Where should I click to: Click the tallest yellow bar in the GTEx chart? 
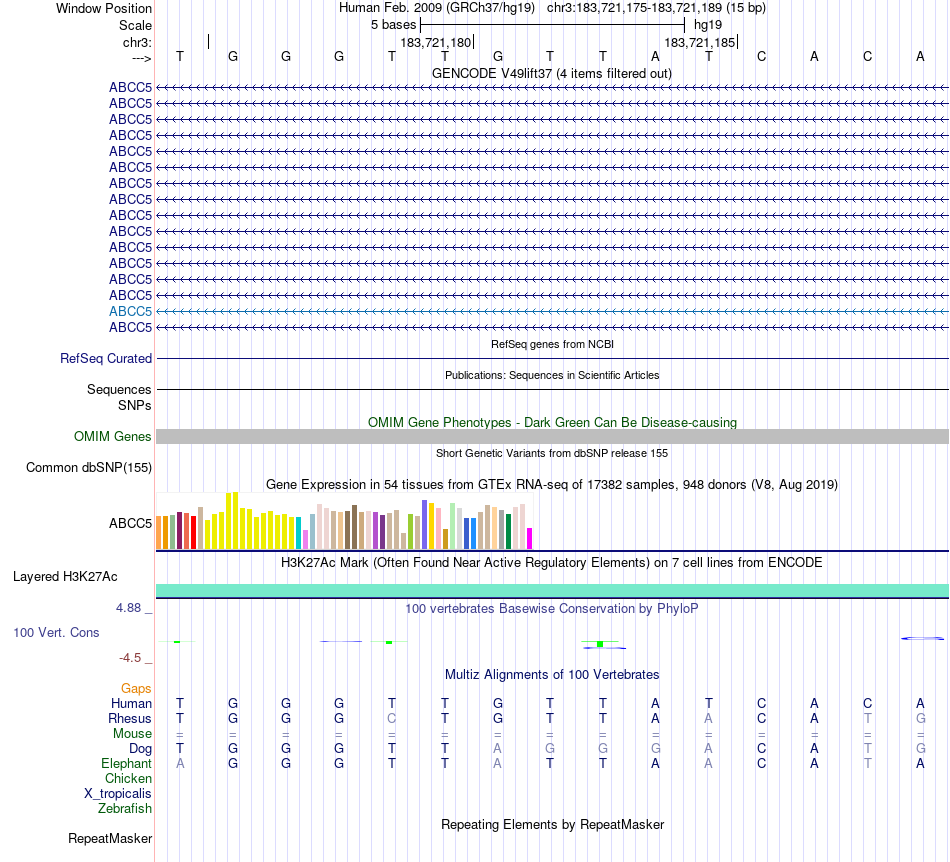(x=236, y=520)
